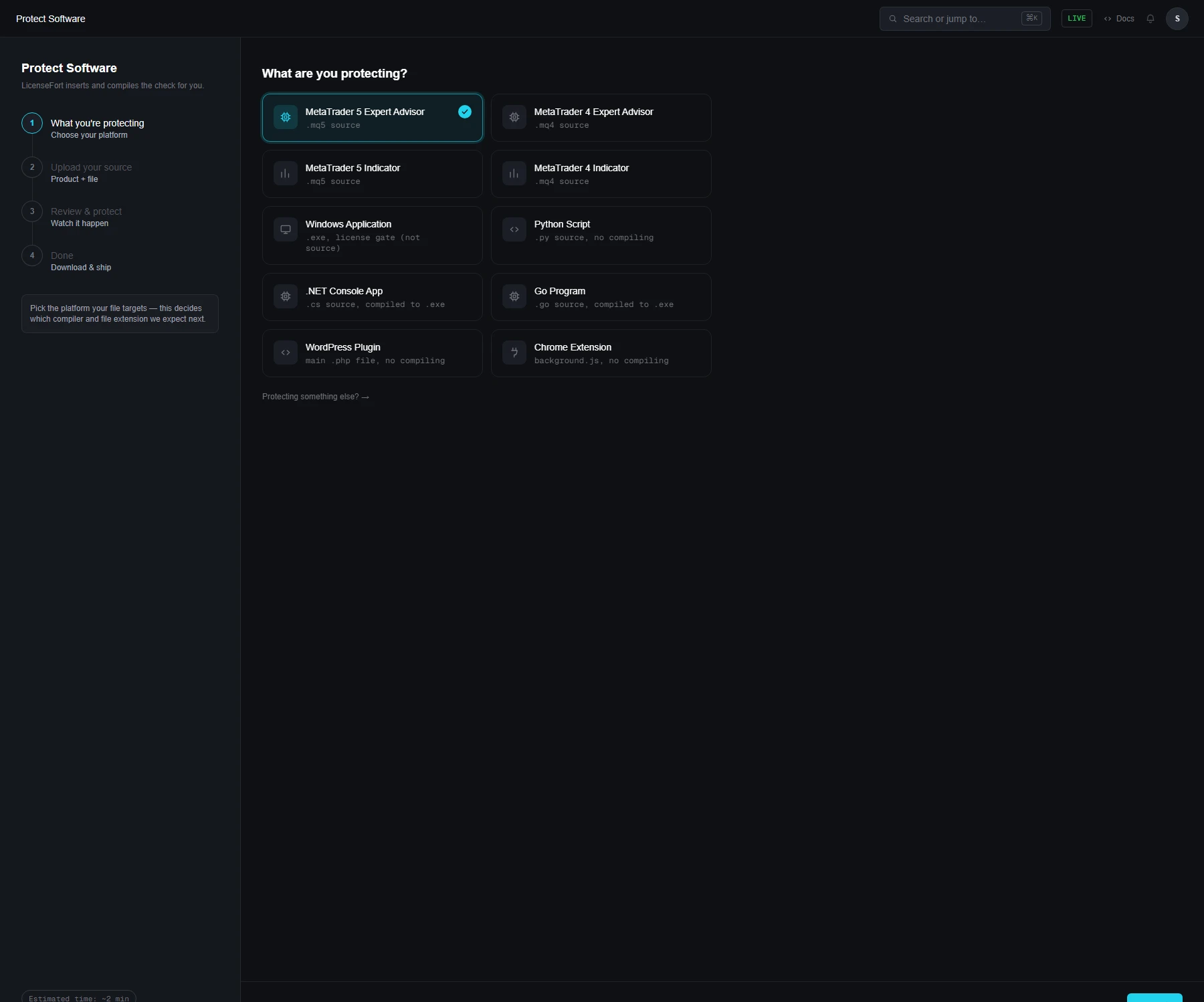Select Windows Application as the platform

pyautogui.click(x=372, y=235)
